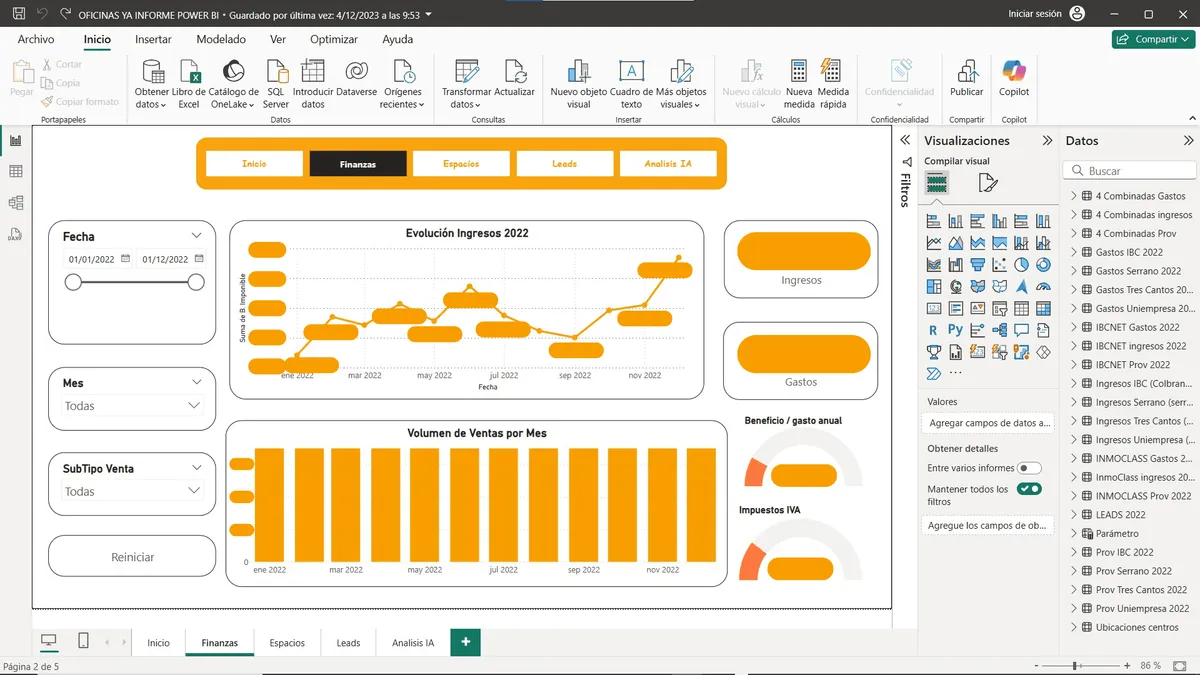Switch to the model view in left sidebar

(x=16, y=203)
